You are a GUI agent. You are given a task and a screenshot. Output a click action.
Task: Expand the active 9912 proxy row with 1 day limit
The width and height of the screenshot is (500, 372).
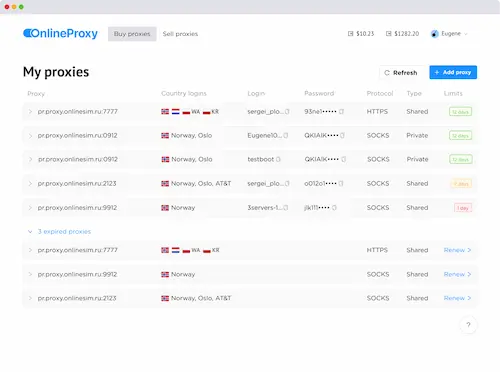click(30, 208)
